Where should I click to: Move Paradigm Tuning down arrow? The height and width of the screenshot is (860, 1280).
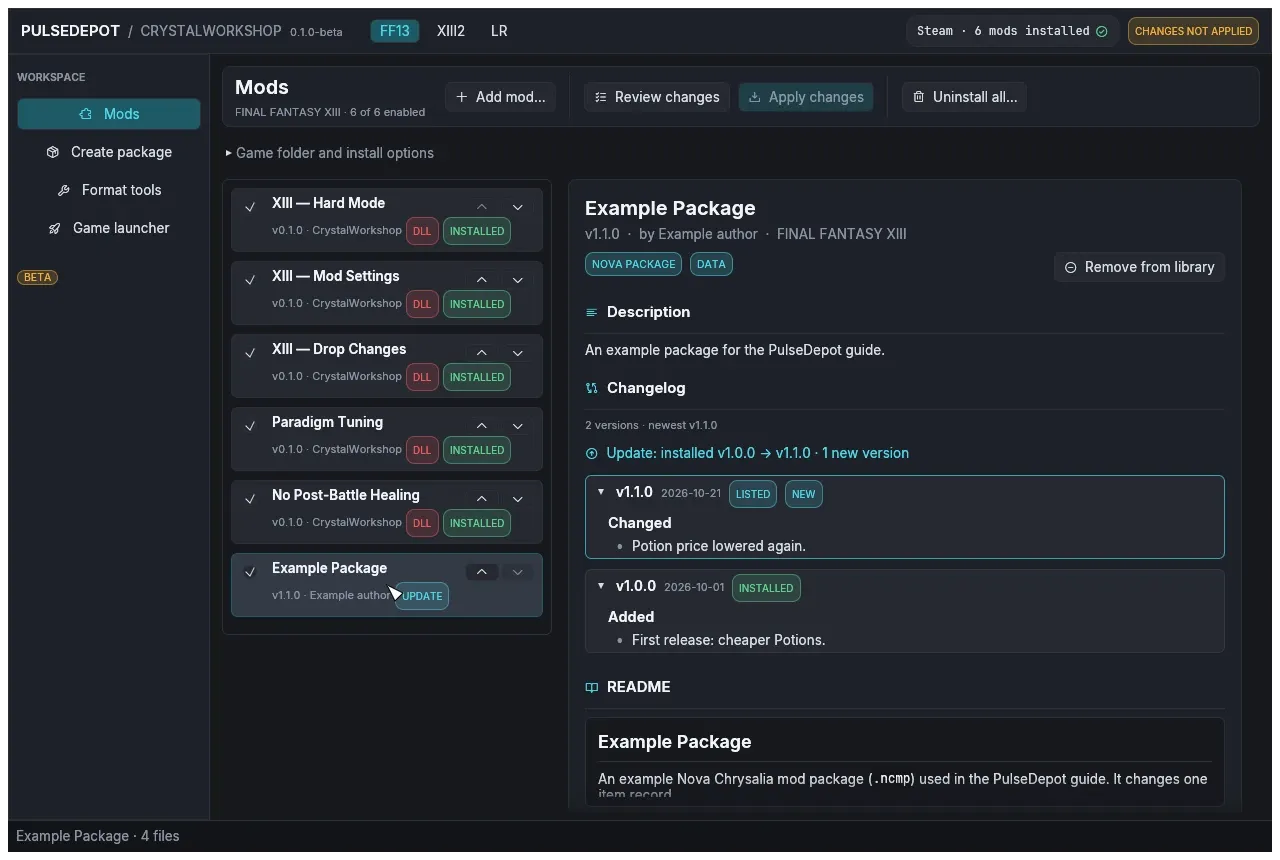click(517, 426)
